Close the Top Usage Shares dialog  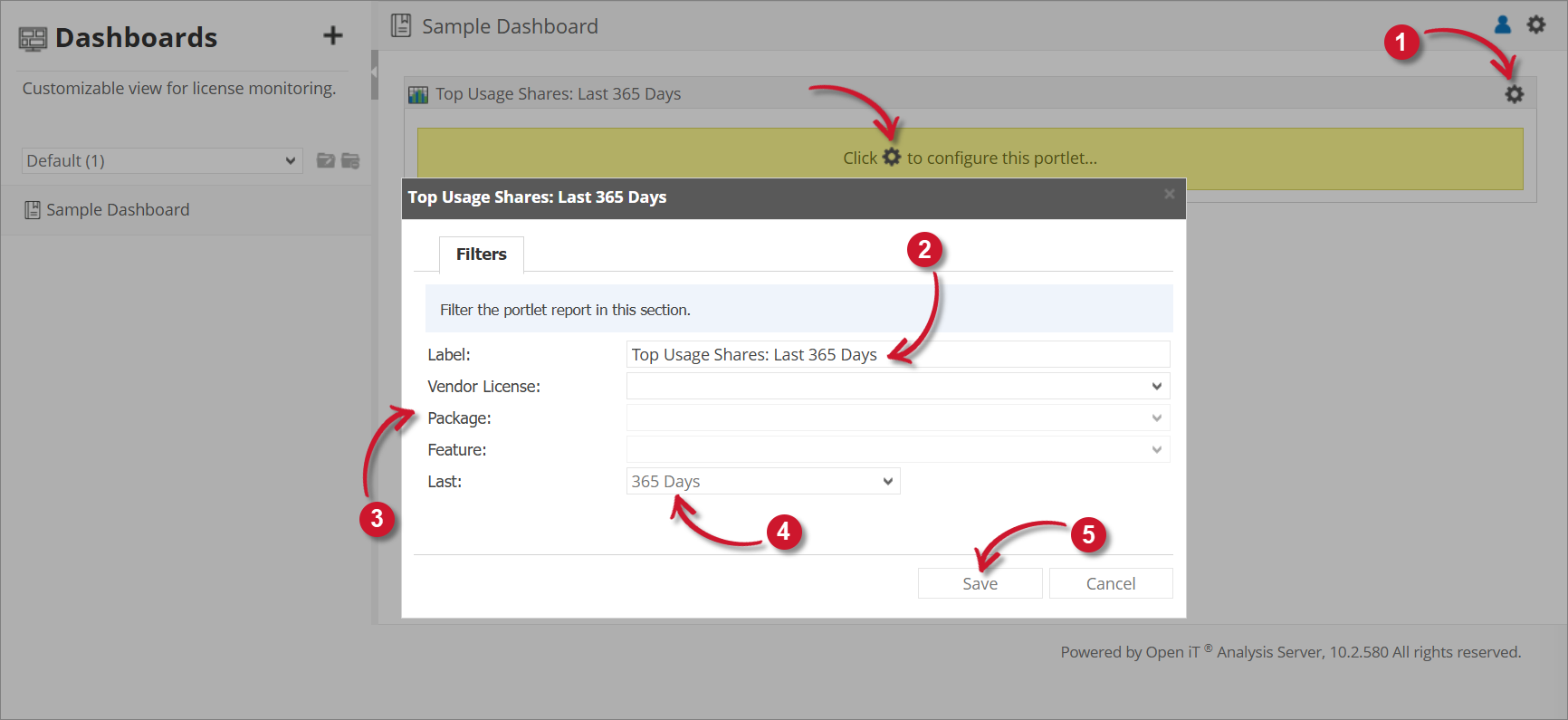(x=1169, y=195)
